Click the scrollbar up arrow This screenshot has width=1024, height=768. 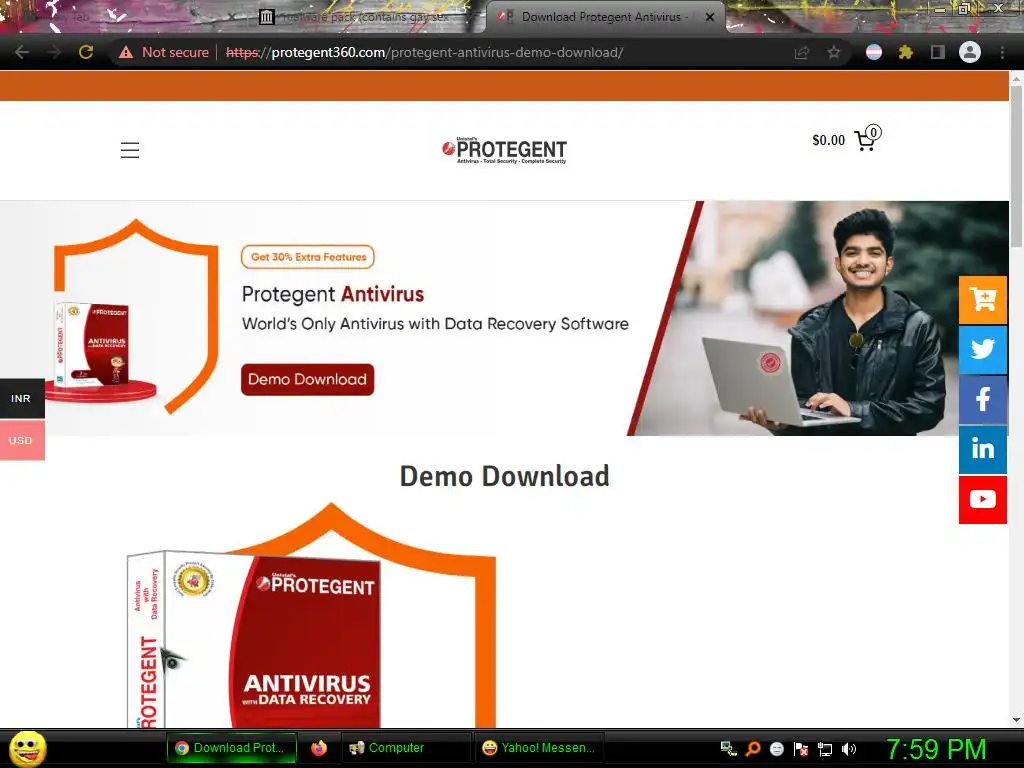coord(1016,79)
